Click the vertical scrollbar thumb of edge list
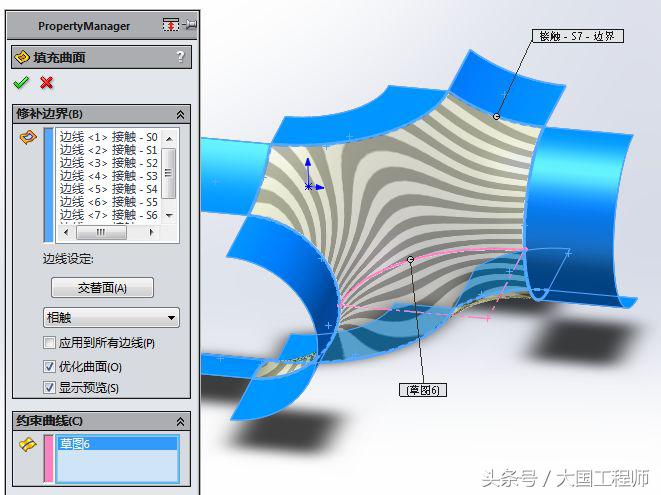Screen dimensions: 661x495 click(x=169, y=172)
